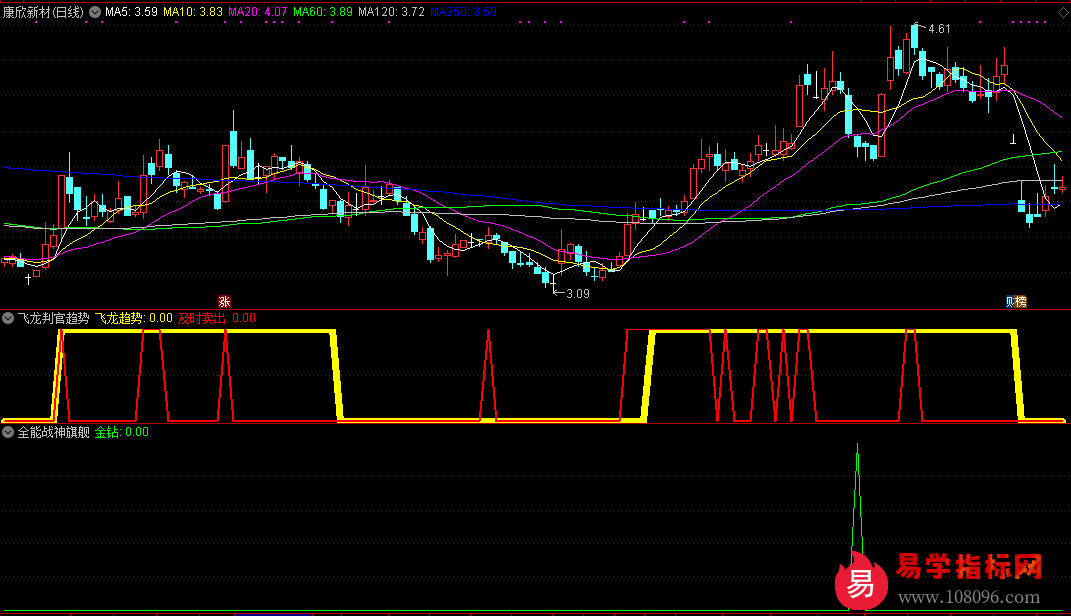The width and height of the screenshot is (1071, 616).
Task: Click the diamond icon at top-right corner
Action: coord(1063,12)
